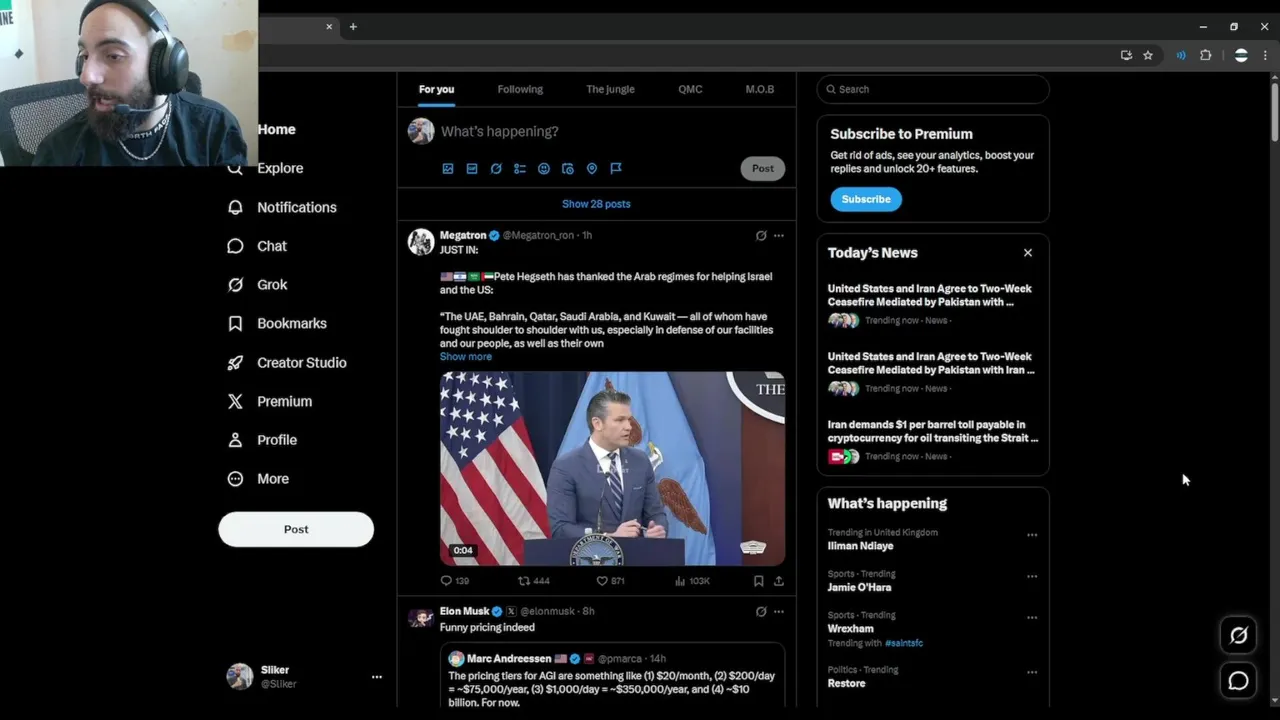Open Grok icon in sidebar
The image size is (1280, 720).
tap(235, 285)
